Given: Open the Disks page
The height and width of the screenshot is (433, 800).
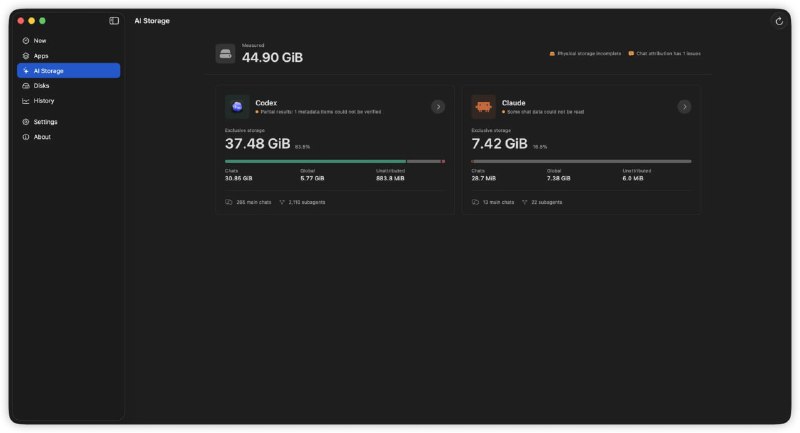Looking at the screenshot, I should click(x=69, y=86).
